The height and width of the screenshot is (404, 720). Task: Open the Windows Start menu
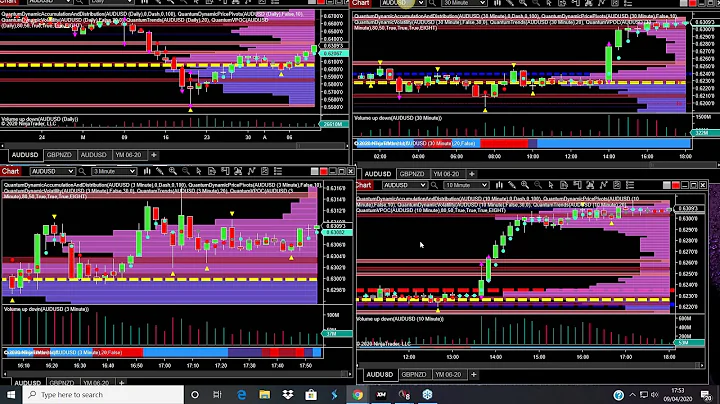click(11, 395)
